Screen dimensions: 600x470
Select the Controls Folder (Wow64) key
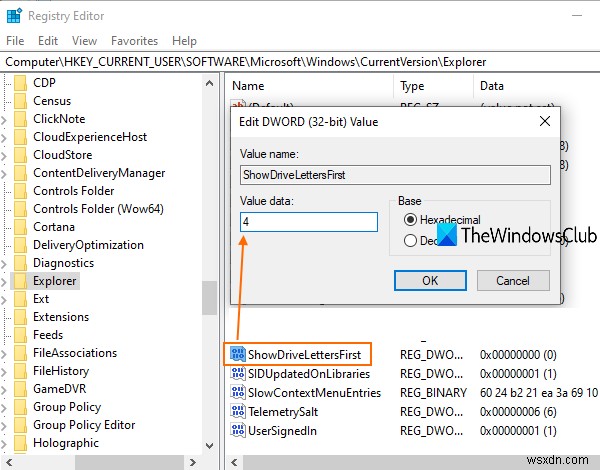[x=98, y=209]
